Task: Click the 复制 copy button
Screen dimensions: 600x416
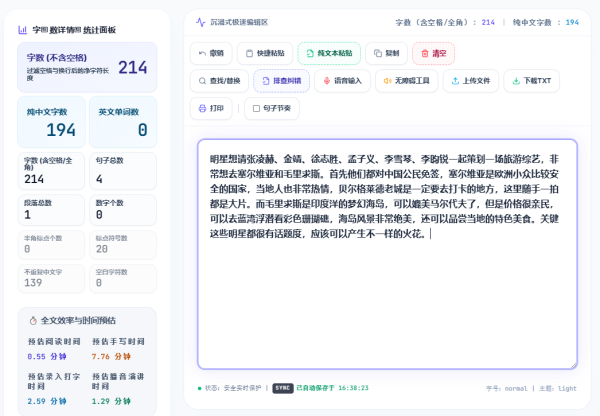Action: [386, 53]
